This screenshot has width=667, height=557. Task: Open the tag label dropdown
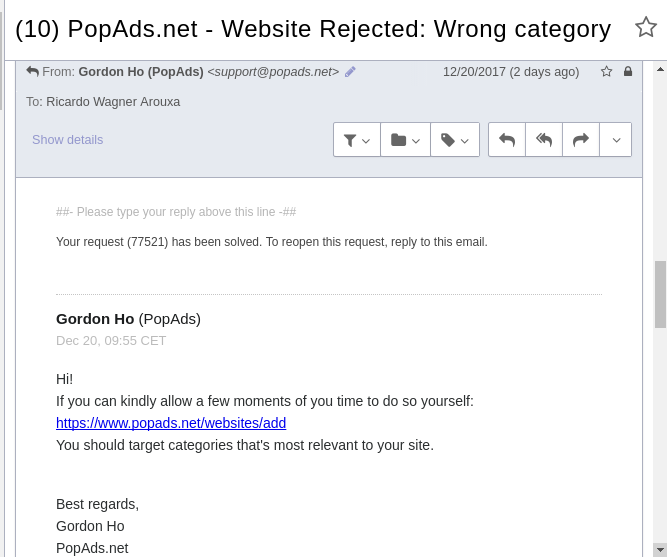point(455,140)
